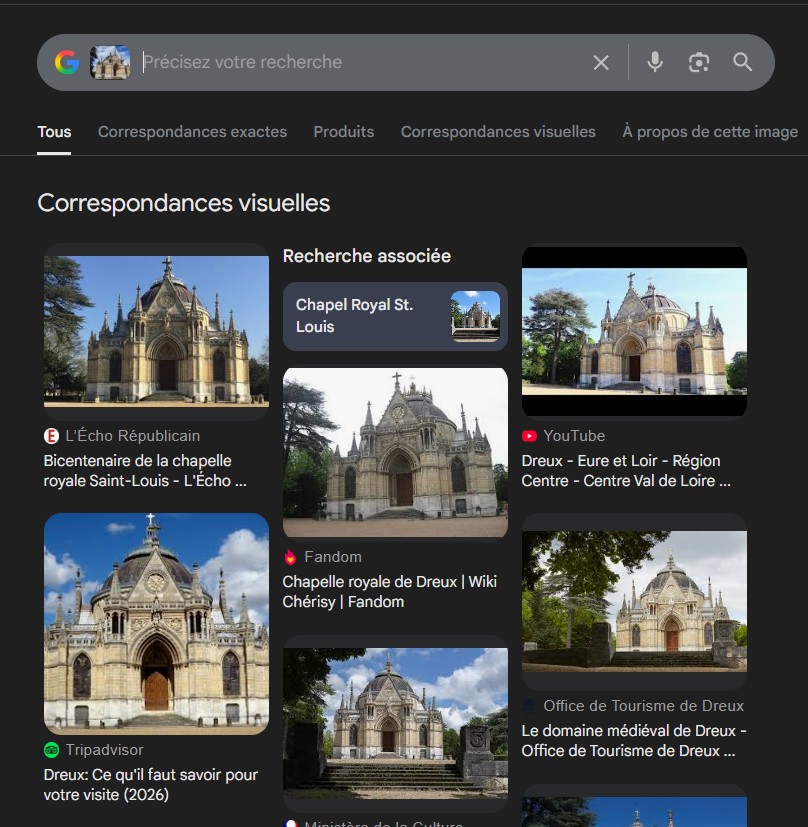Open the 'À propos de cette image' tab
This screenshot has height=827, width=808.
pyautogui.click(x=710, y=132)
